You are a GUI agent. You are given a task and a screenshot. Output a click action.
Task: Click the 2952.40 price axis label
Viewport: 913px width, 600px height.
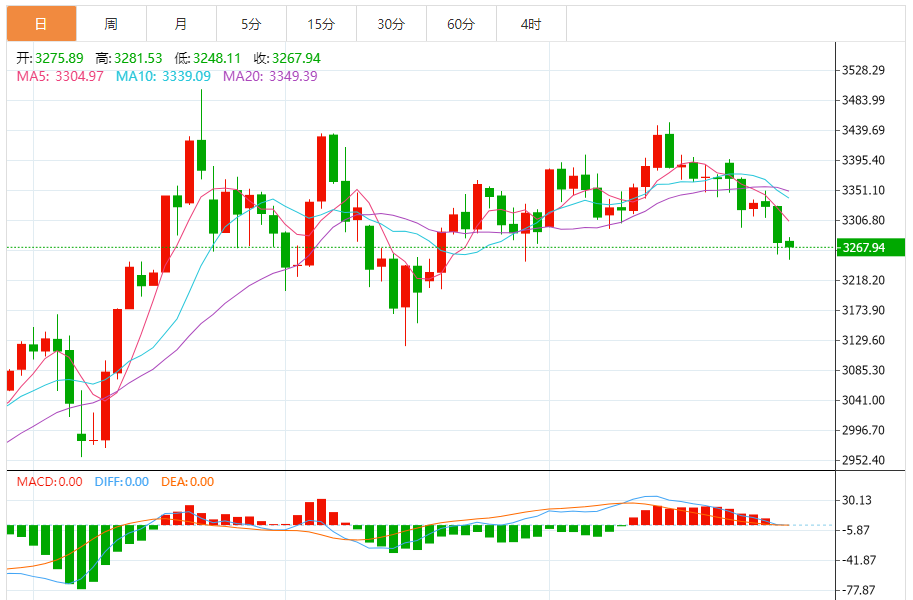click(x=864, y=460)
